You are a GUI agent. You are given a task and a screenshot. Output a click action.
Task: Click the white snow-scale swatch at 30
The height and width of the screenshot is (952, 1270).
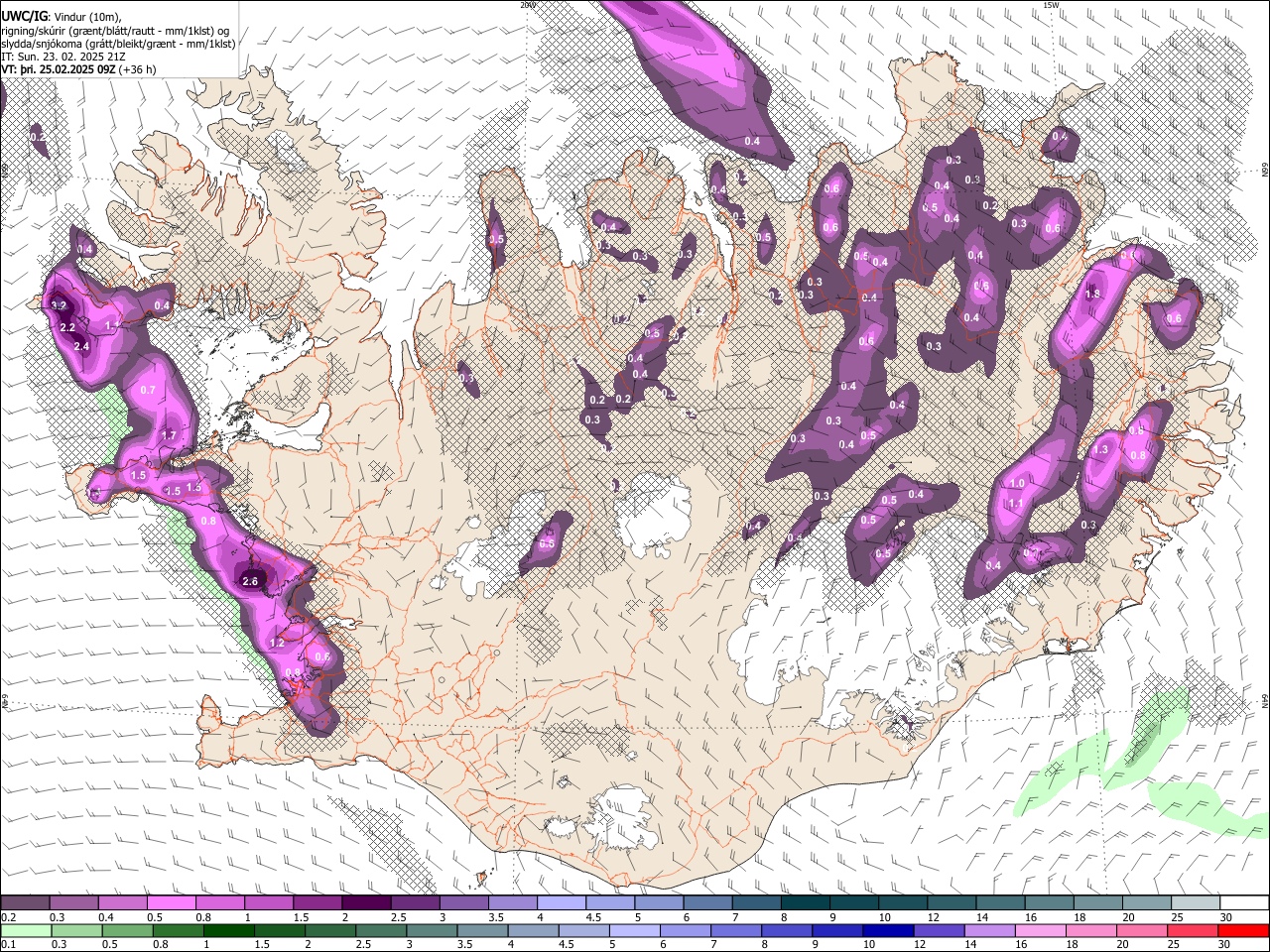point(1244,903)
